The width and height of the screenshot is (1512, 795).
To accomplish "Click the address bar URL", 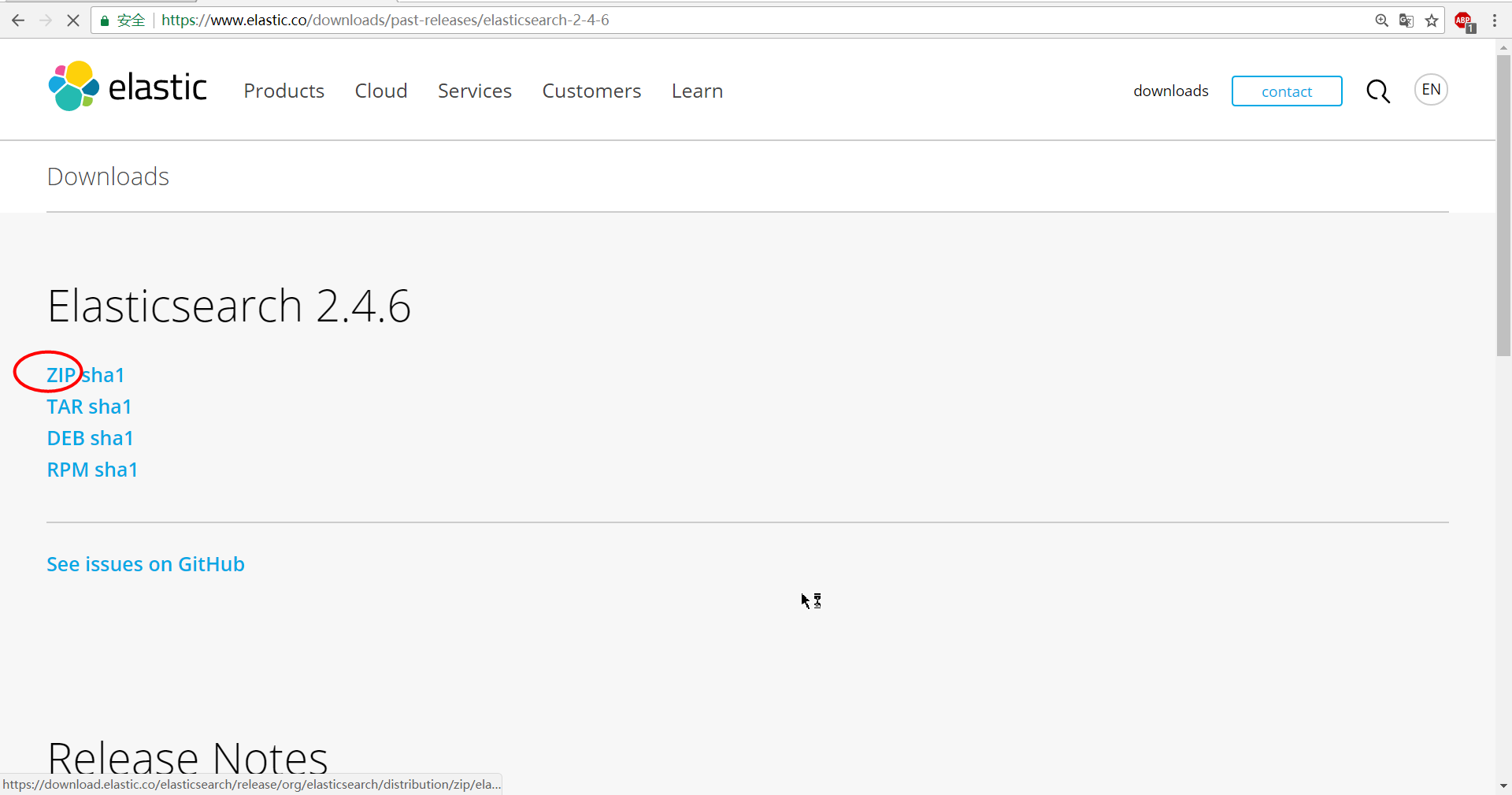I will pos(385,20).
